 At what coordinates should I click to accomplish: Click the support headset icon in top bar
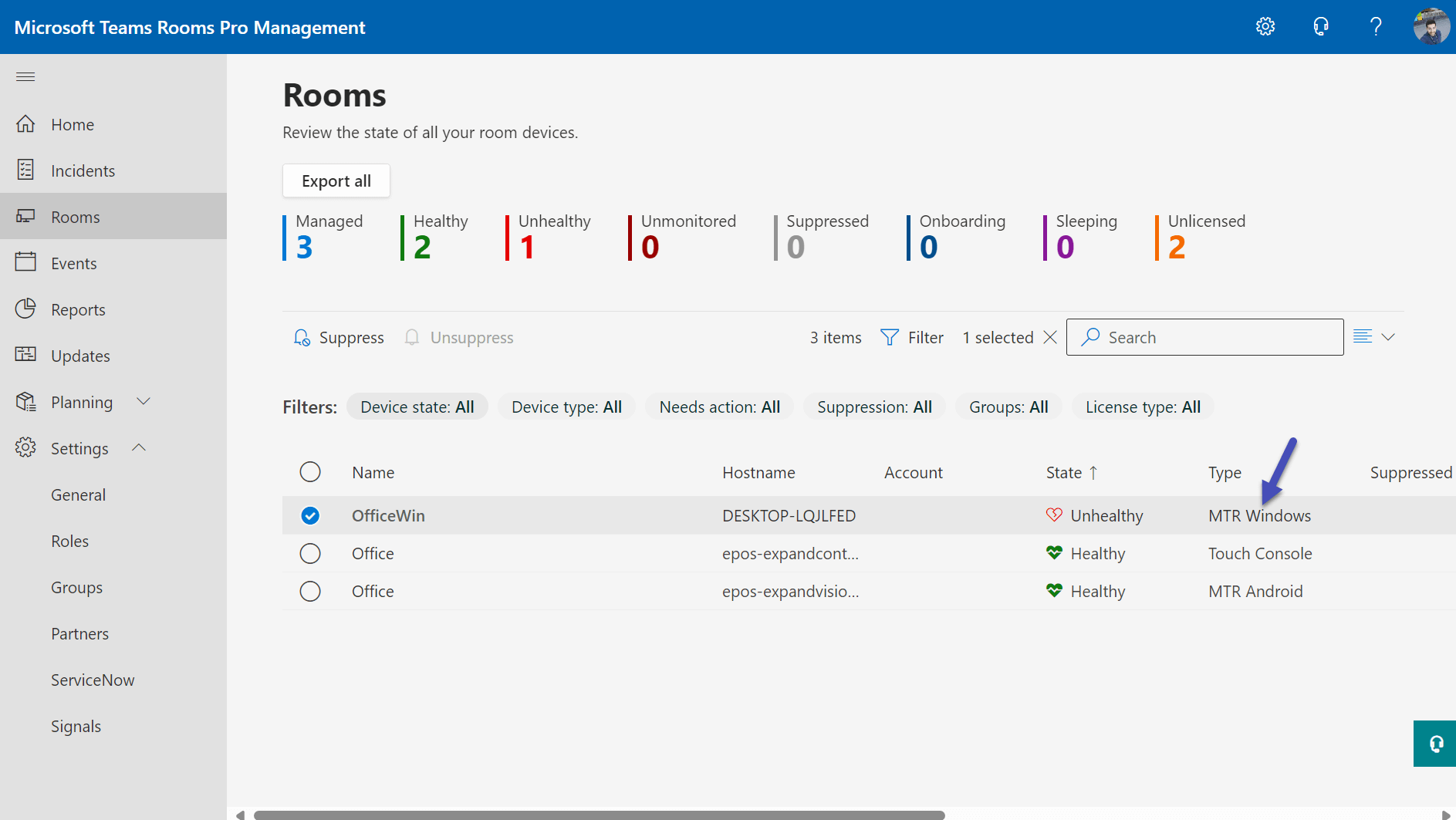tap(1320, 25)
